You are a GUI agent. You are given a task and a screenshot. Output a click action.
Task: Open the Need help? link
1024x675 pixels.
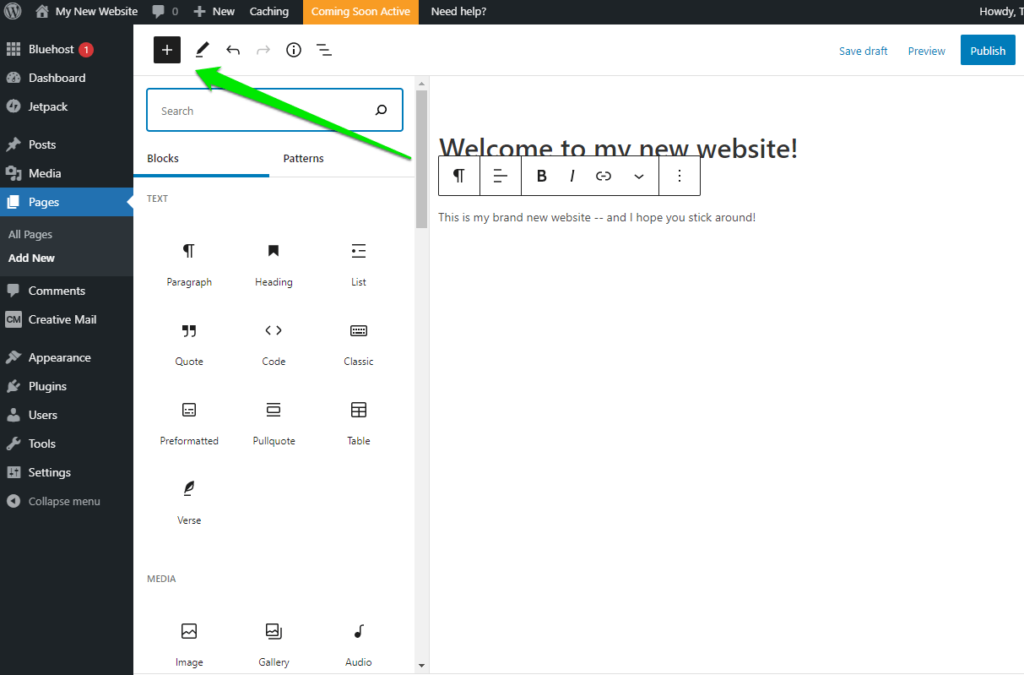(458, 11)
